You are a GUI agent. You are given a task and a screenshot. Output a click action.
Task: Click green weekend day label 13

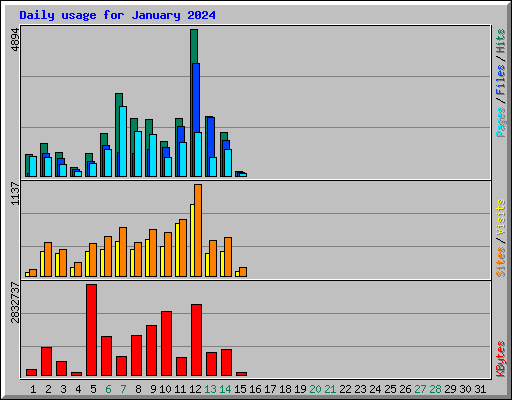pyautogui.click(x=210, y=389)
